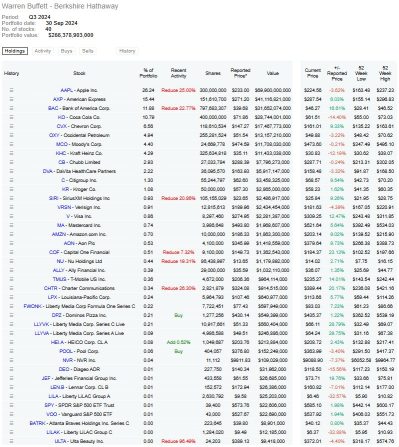Open history icon in the Chevron Corp. row
The width and height of the screenshot is (399, 447).
point(12,126)
